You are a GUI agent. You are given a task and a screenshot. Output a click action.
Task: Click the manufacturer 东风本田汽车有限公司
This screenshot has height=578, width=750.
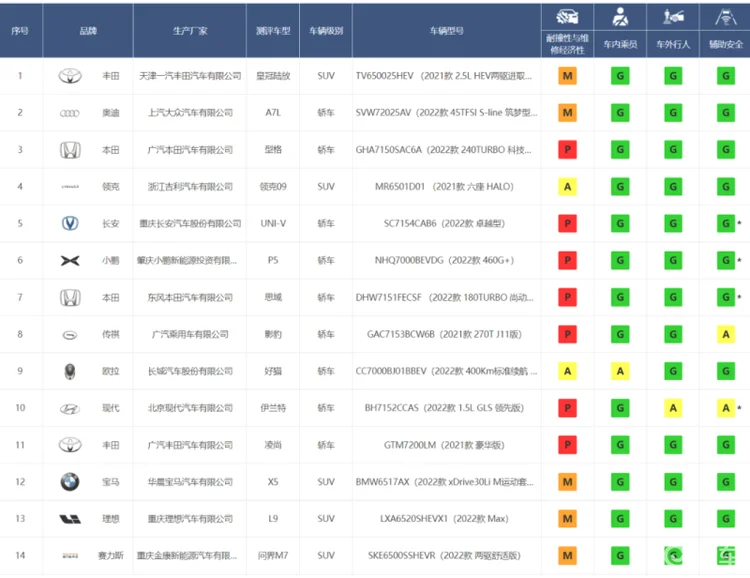(190, 298)
